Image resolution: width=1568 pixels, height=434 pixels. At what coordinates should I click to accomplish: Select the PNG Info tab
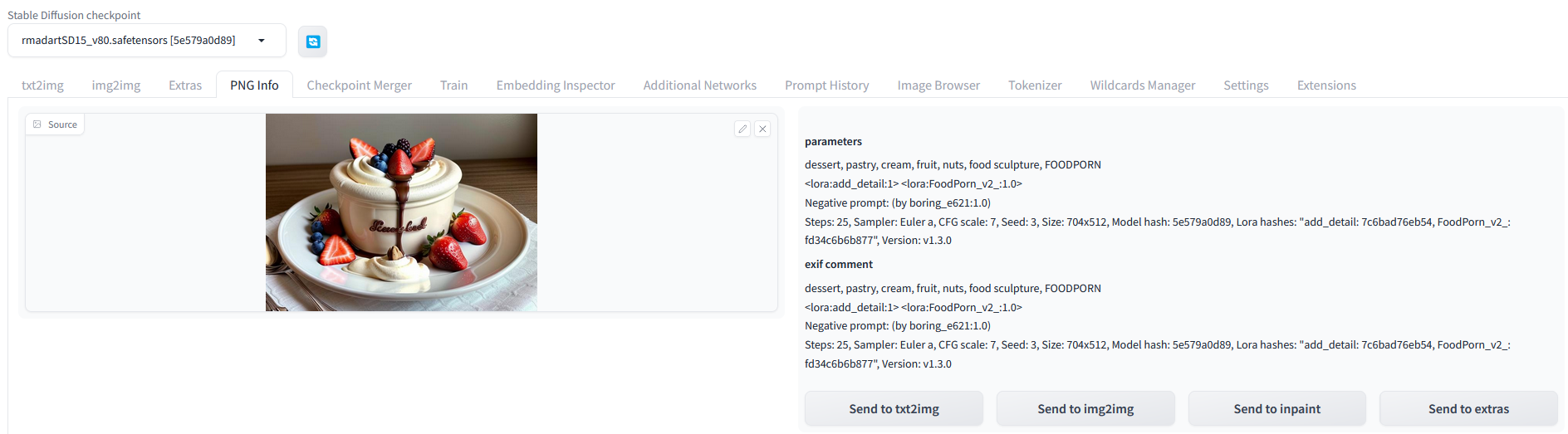click(x=254, y=85)
